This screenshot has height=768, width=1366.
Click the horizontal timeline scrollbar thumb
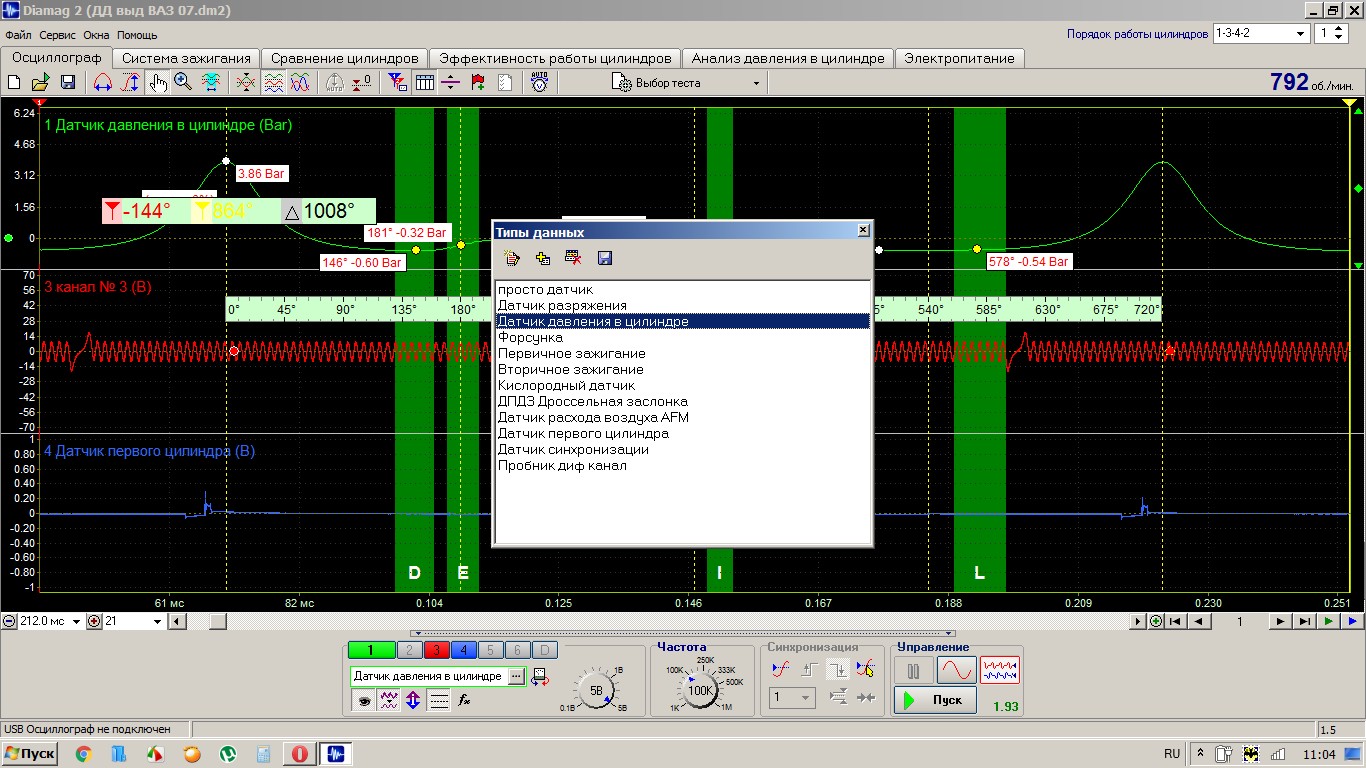pos(217,621)
